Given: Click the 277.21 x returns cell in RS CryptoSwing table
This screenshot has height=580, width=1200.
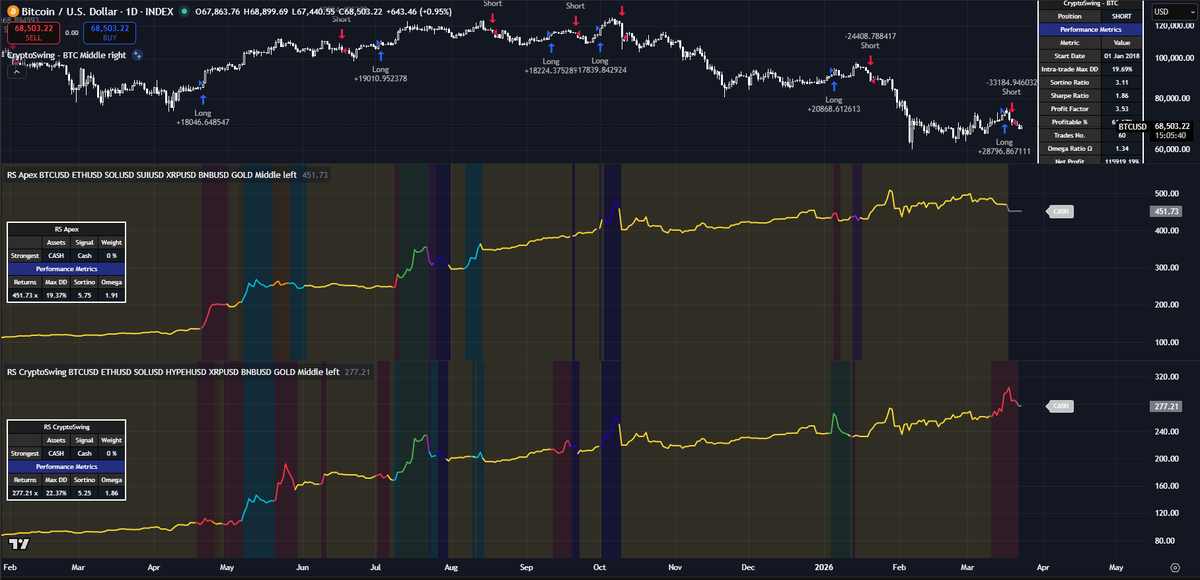Looking at the screenshot, I should point(25,493).
